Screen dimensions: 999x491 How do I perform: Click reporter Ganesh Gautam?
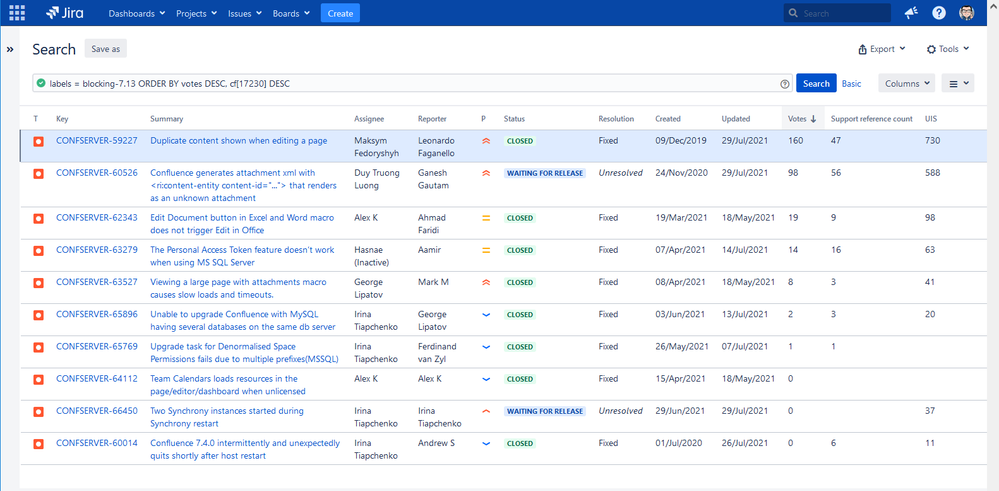tap(433, 179)
